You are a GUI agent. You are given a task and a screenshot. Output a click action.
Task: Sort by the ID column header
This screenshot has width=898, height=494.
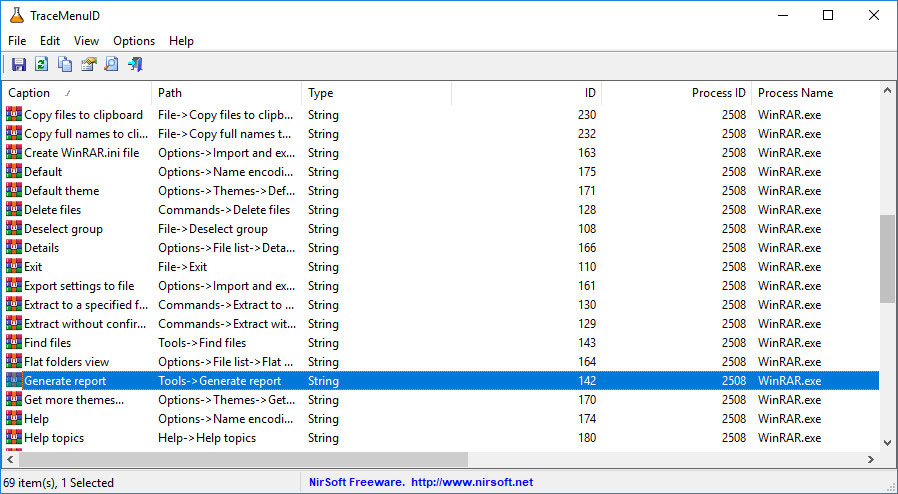pos(527,93)
